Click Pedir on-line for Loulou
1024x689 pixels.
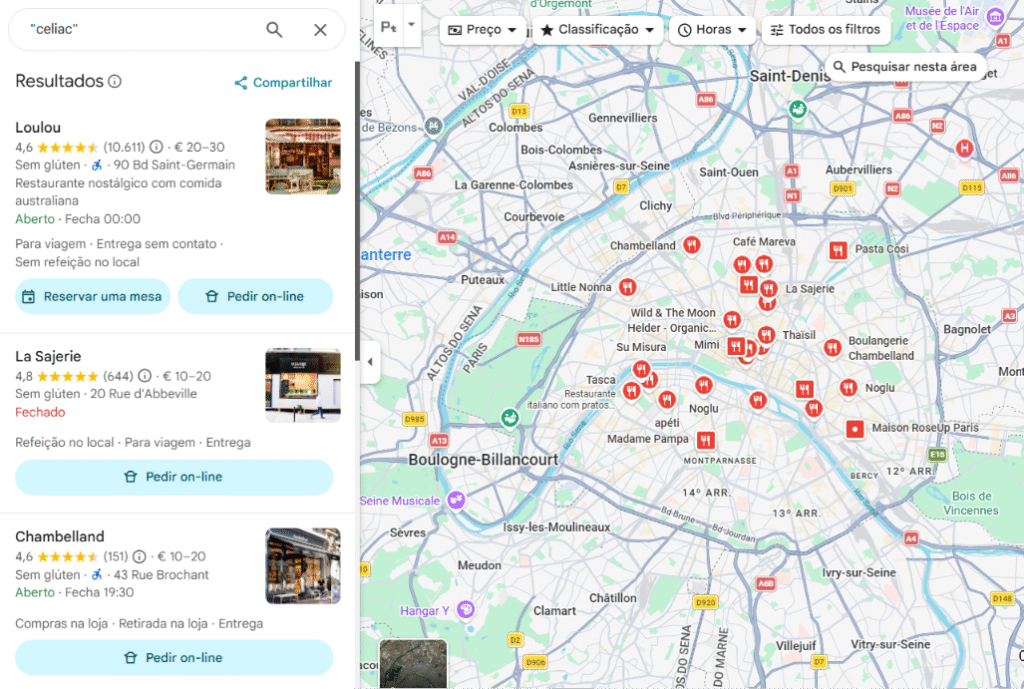255,296
